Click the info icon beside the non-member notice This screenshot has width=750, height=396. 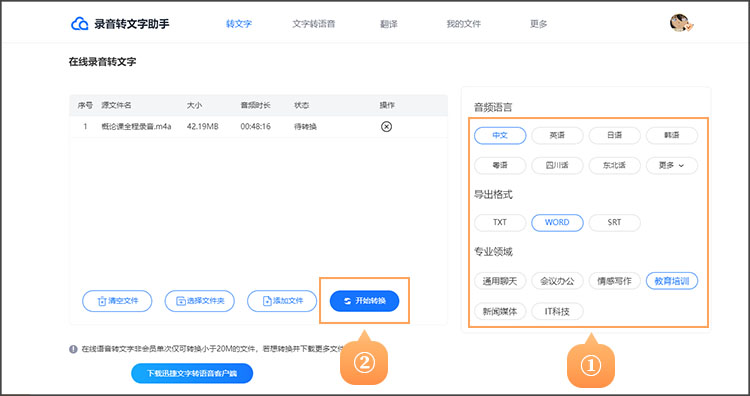[x=73, y=349]
